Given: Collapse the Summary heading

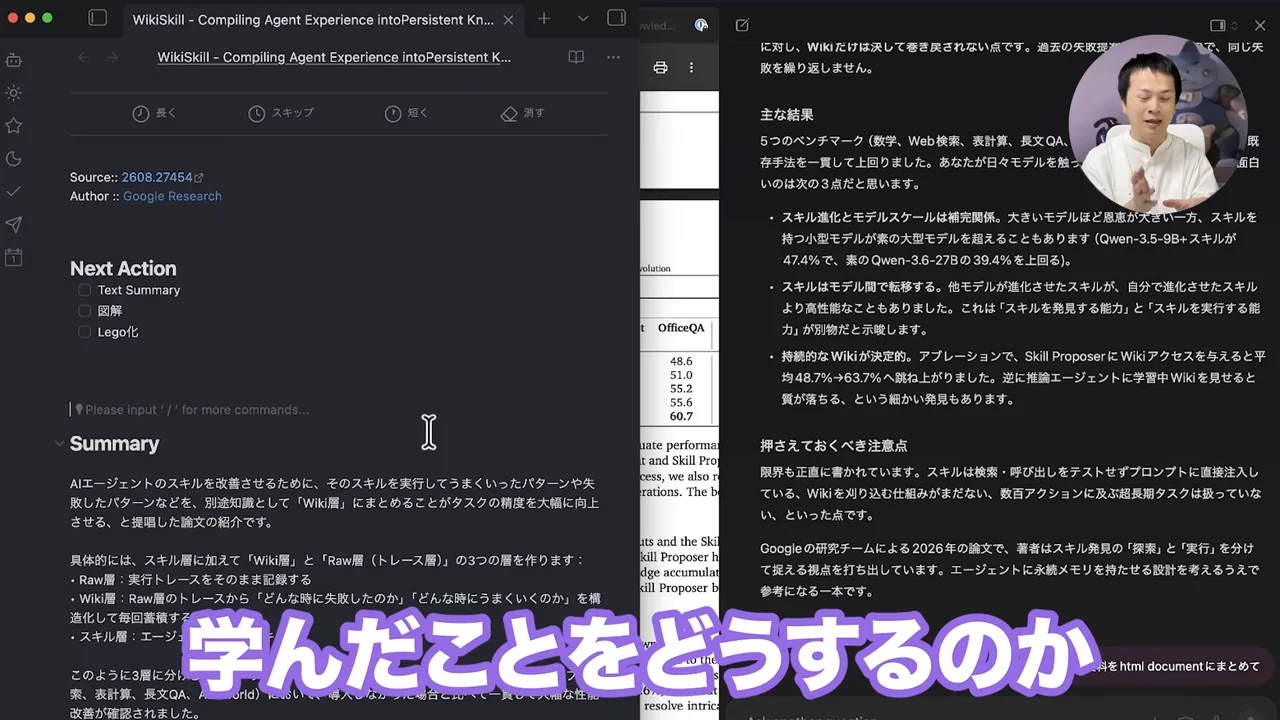Looking at the screenshot, I should point(59,443).
